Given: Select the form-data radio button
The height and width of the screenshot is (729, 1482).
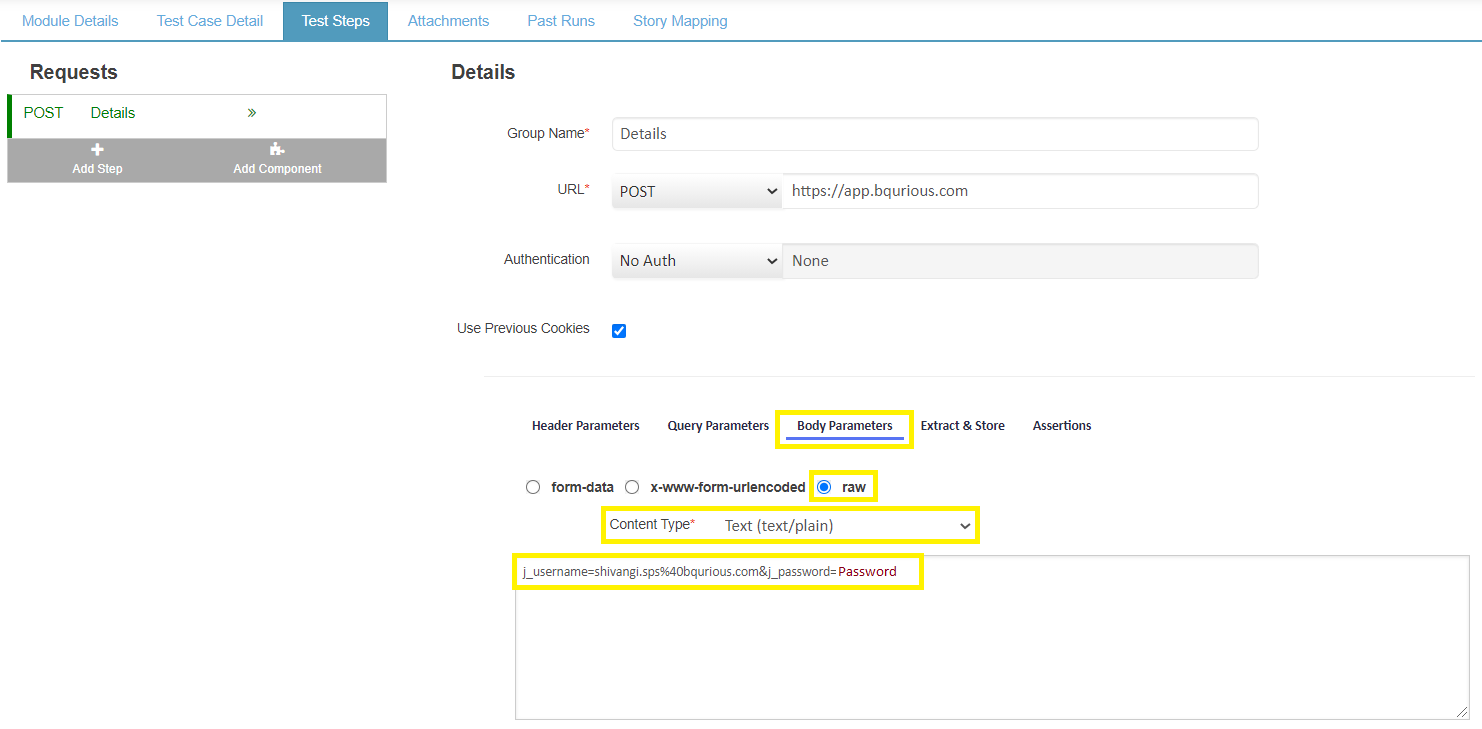Looking at the screenshot, I should (533, 487).
